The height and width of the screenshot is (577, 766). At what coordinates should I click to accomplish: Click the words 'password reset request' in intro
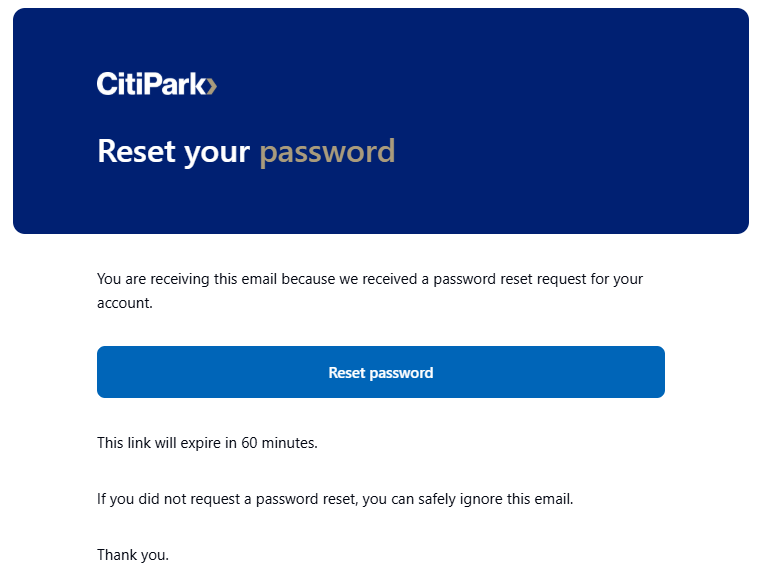(x=510, y=279)
